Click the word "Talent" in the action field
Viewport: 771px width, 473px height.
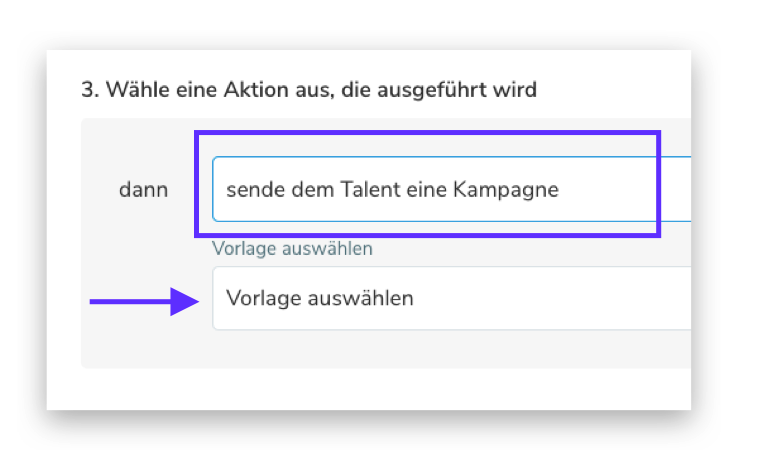click(x=371, y=188)
